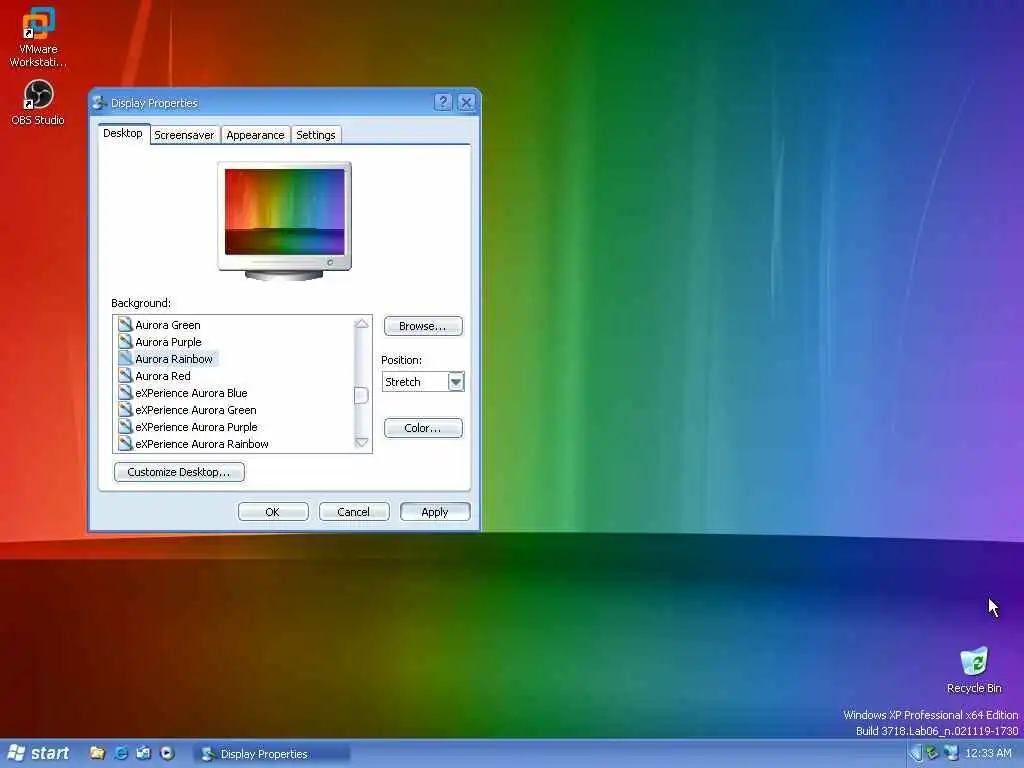Click the leftmost system tray icon
Image resolution: width=1024 pixels, height=768 pixels.
click(x=916, y=753)
